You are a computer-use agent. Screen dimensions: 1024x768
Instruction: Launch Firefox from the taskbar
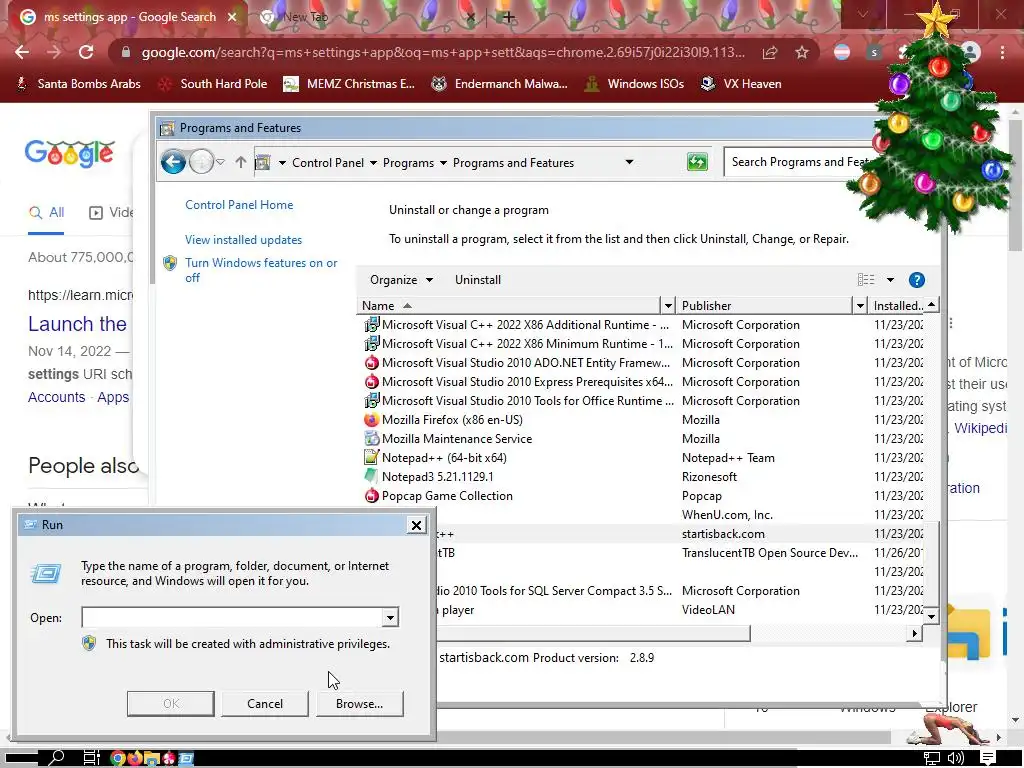[x=135, y=758]
